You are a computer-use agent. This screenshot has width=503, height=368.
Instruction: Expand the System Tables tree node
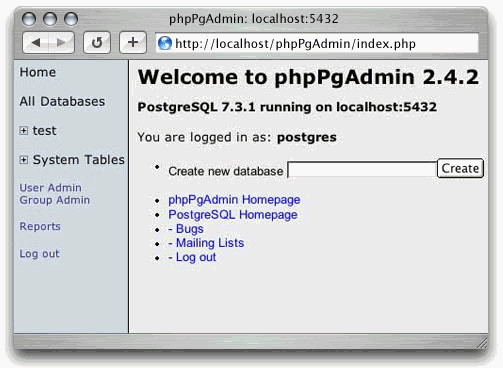click(x=23, y=160)
